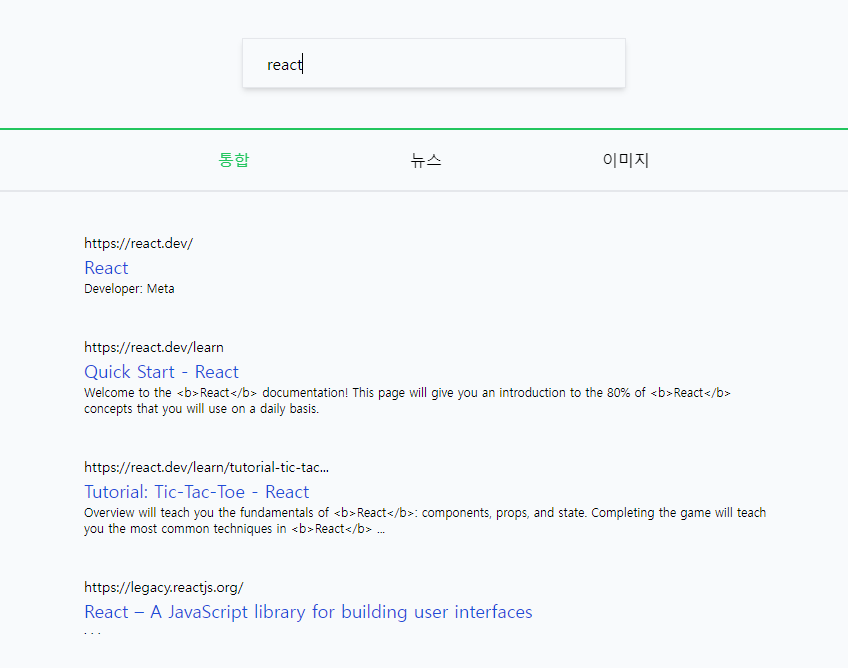Open the "React" result link
Viewport: 848px width, 668px height.
pos(106,268)
